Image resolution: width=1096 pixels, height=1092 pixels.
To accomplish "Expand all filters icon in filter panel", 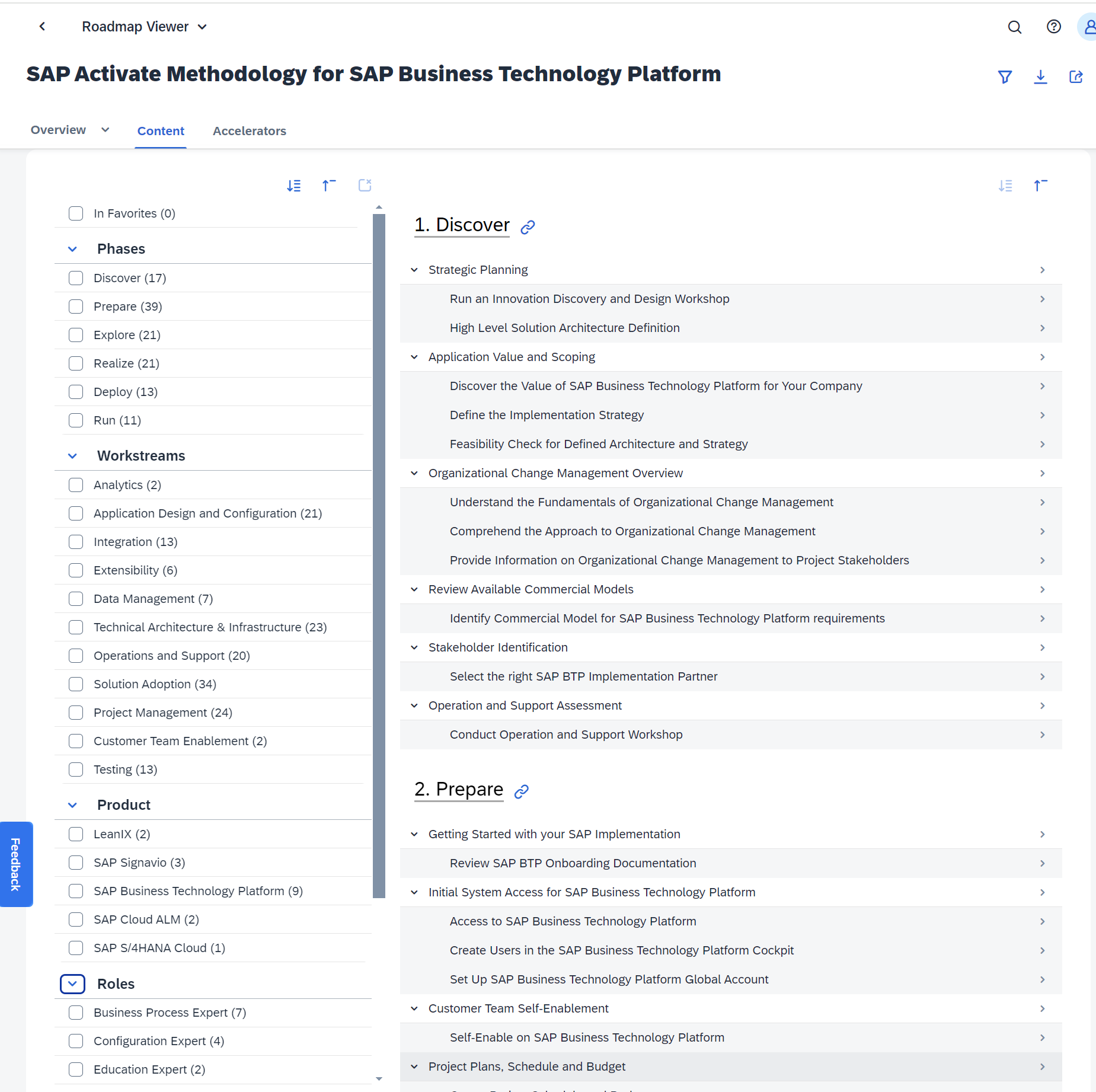I will pos(294,186).
